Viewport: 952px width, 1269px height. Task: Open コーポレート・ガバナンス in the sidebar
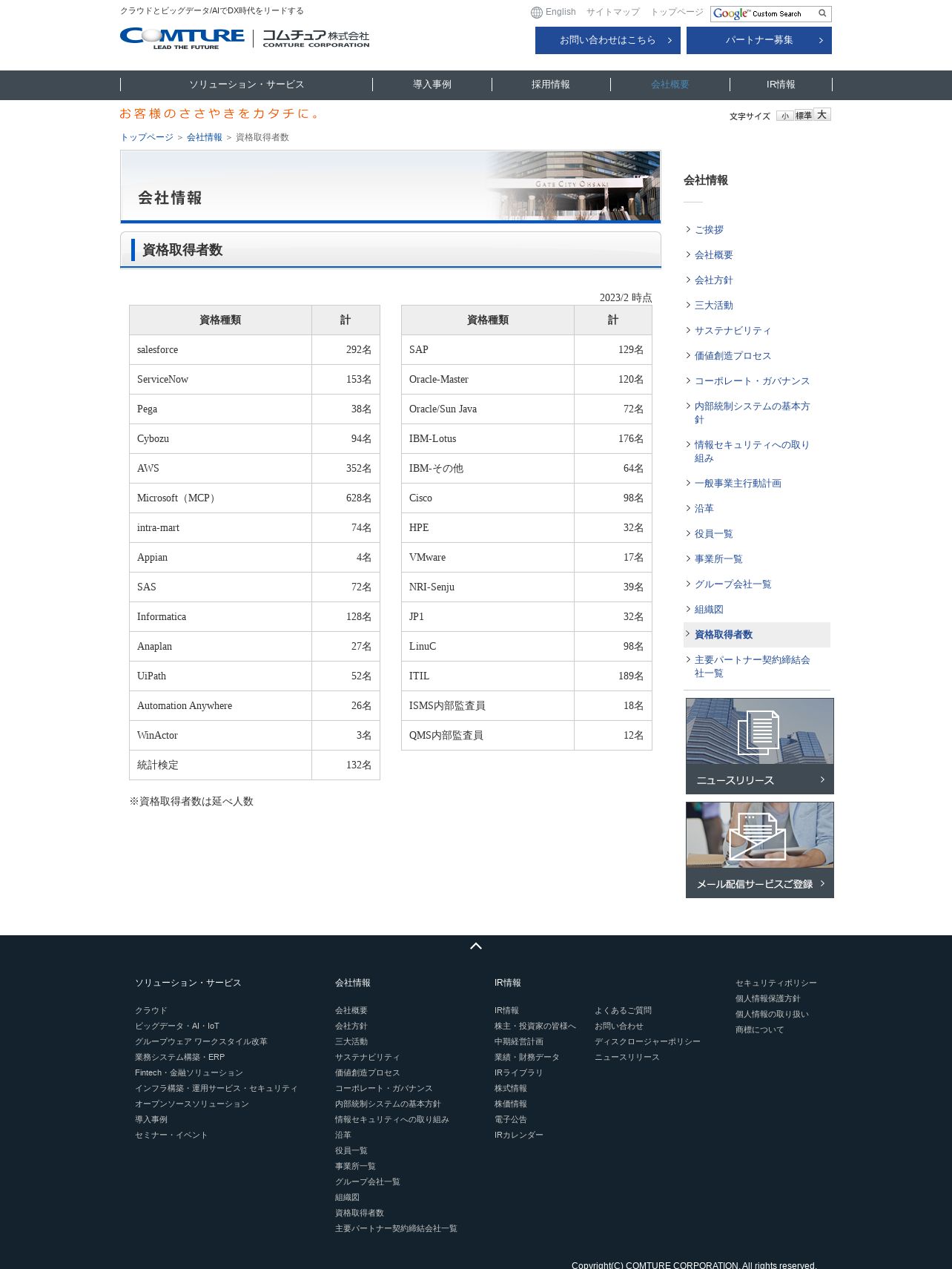(752, 381)
